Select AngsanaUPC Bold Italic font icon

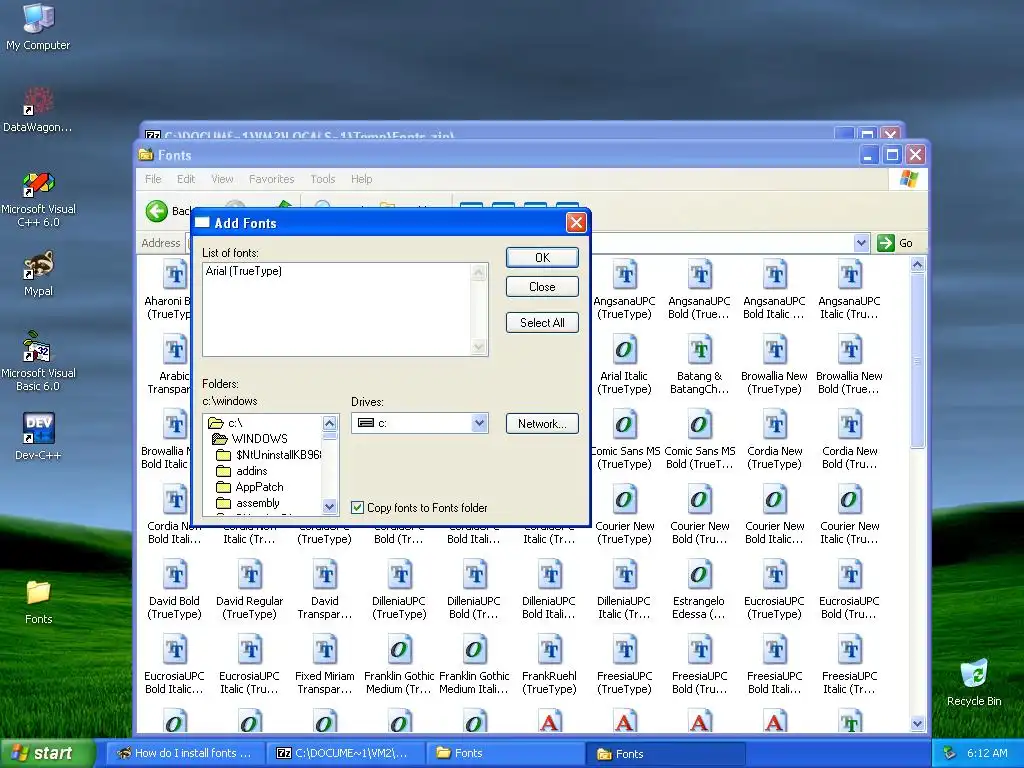click(x=774, y=289)
